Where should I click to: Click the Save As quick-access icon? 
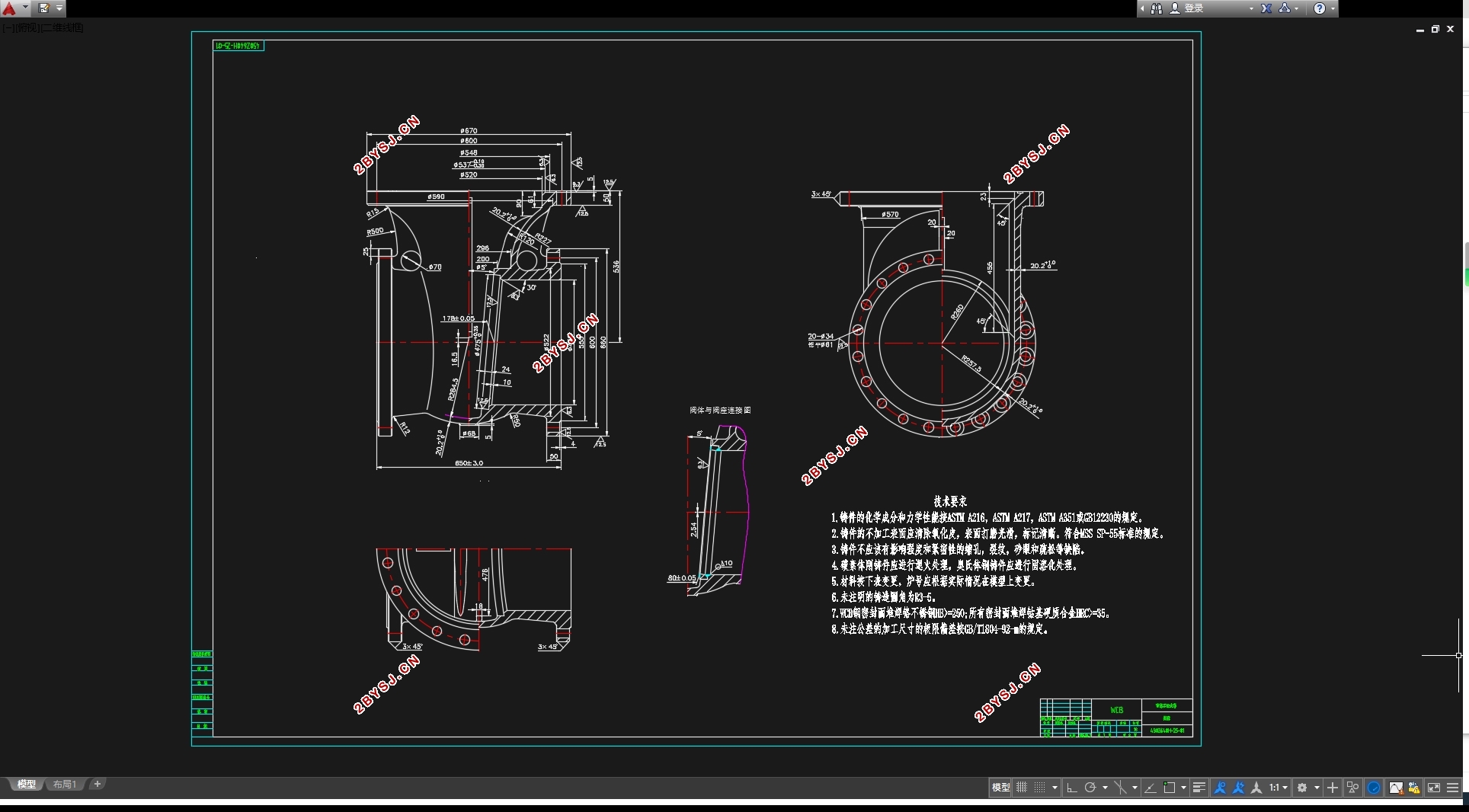(44, 8)
